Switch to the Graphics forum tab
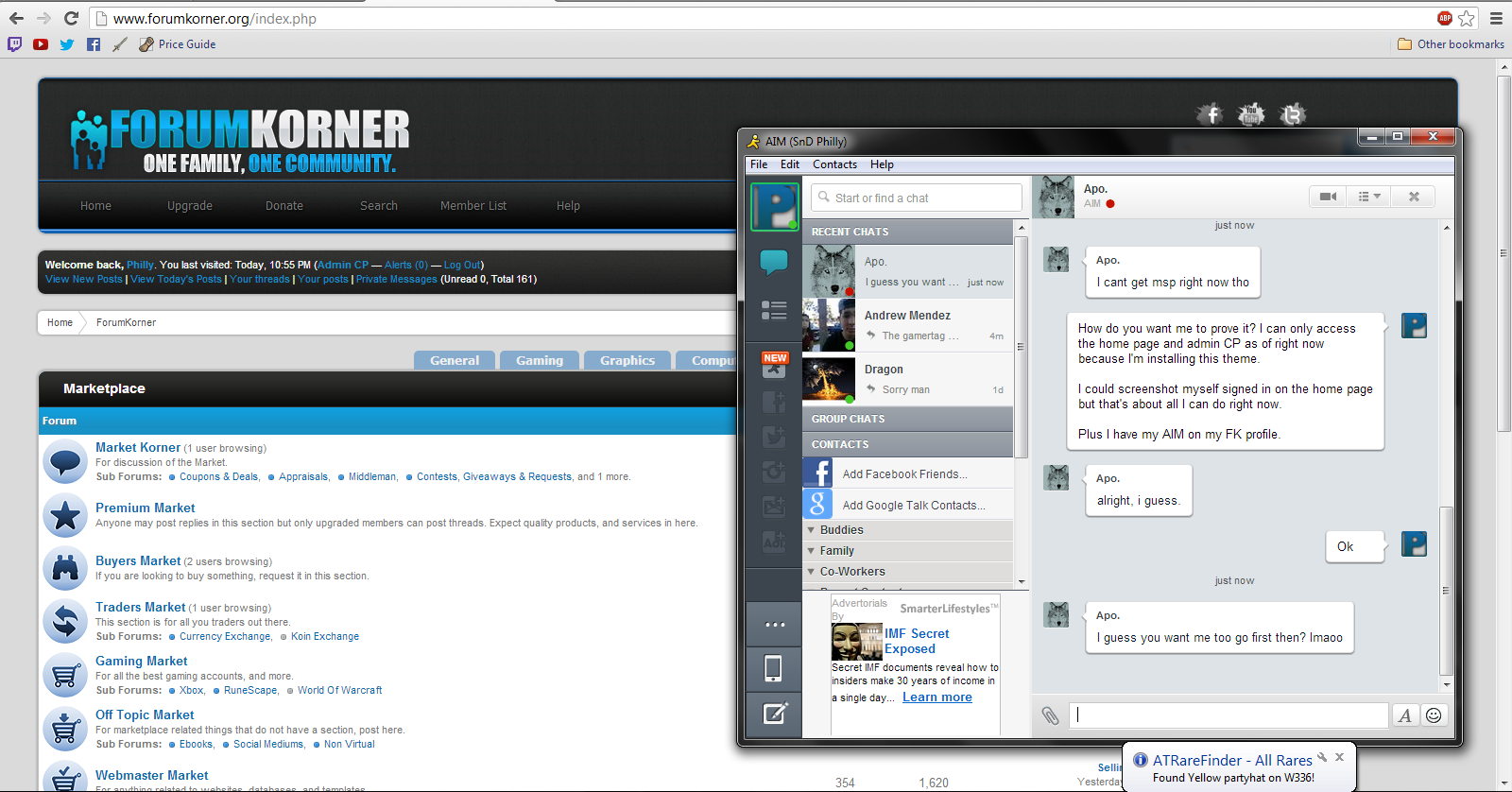1512x792 pixels. (x=627, y=360)
